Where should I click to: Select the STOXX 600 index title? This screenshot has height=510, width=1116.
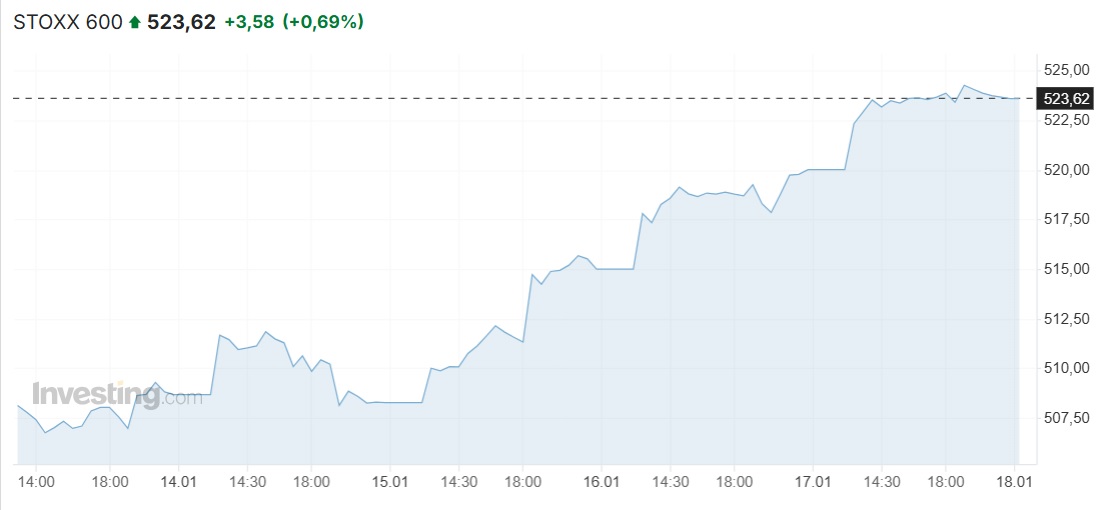point(67,22)
